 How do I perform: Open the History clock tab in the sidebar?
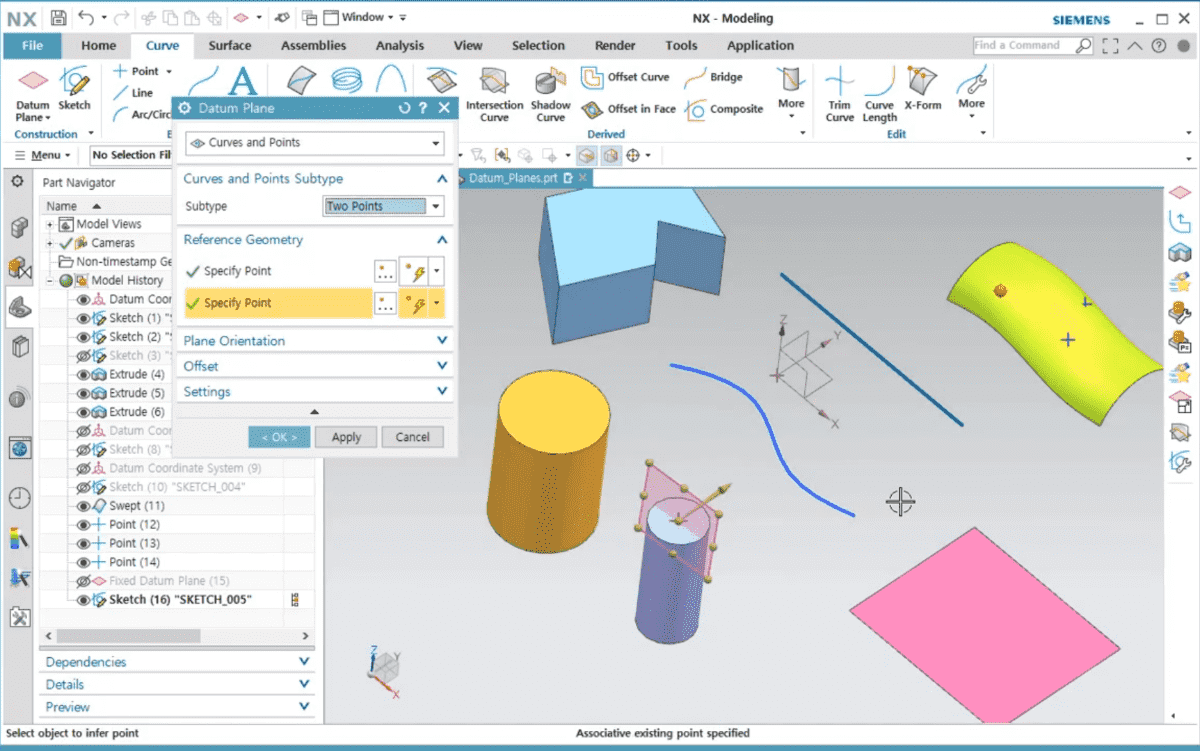click(x=19, y=497)
